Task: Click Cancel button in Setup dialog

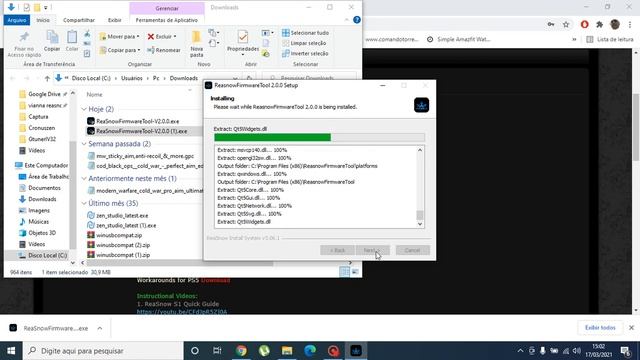Action: (412, 250)
